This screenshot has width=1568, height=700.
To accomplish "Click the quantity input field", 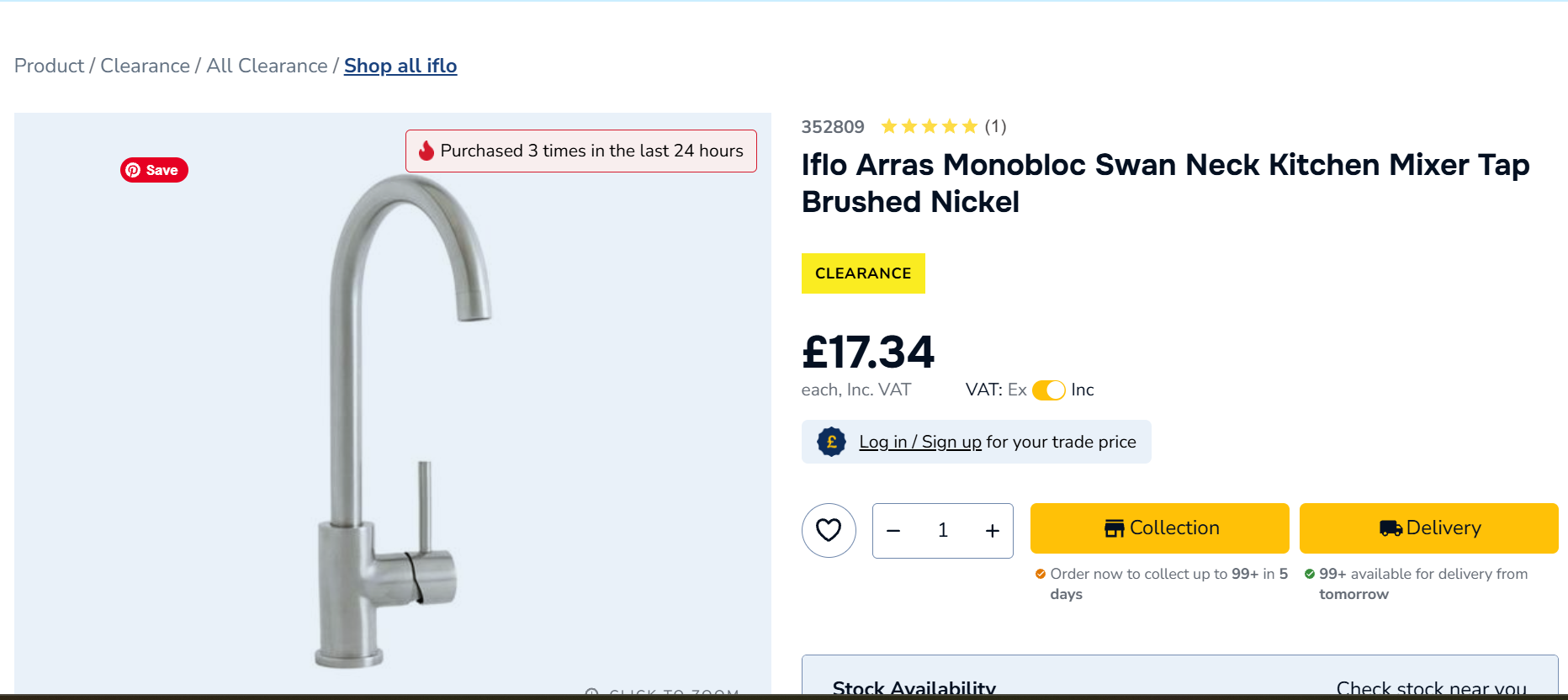I will (943, 531).
